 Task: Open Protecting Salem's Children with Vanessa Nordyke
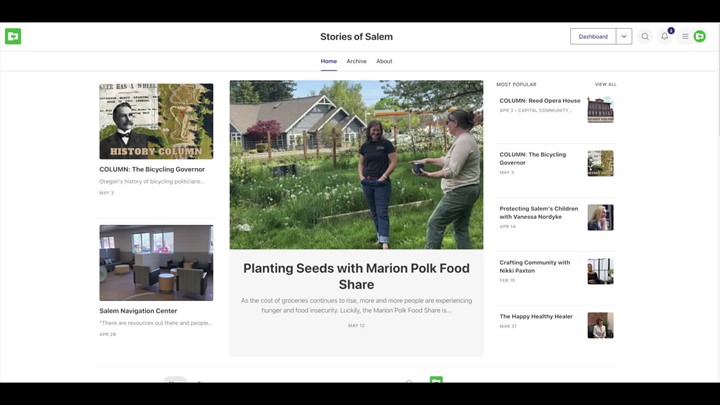539,213
